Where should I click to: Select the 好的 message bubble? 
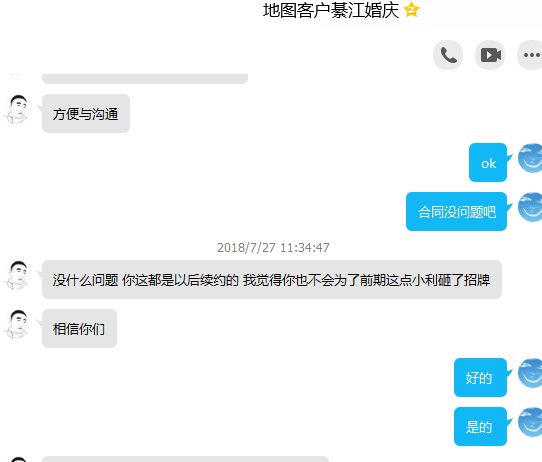tap(480, 378)
